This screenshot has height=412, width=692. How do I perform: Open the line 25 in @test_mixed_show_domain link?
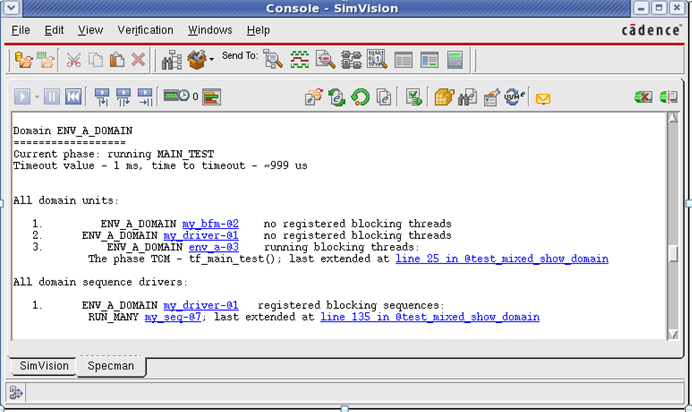pos(502,259)
